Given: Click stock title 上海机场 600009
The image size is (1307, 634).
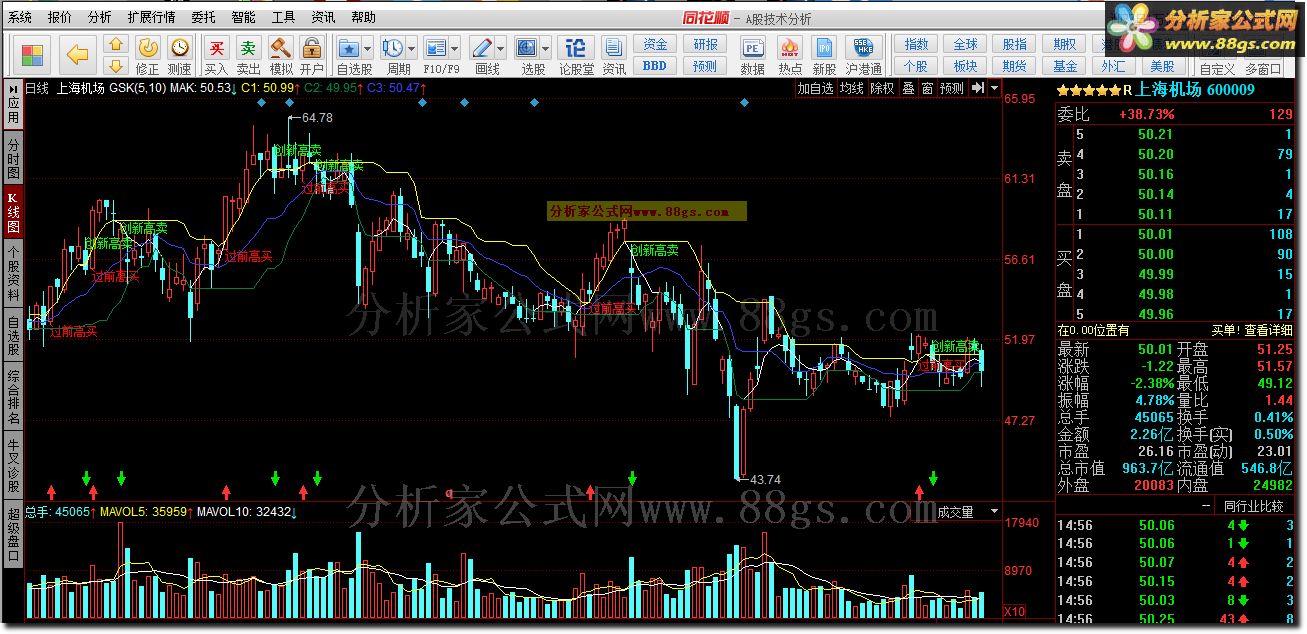Looking at the screenshot, I should click(x=1194, y=89).
